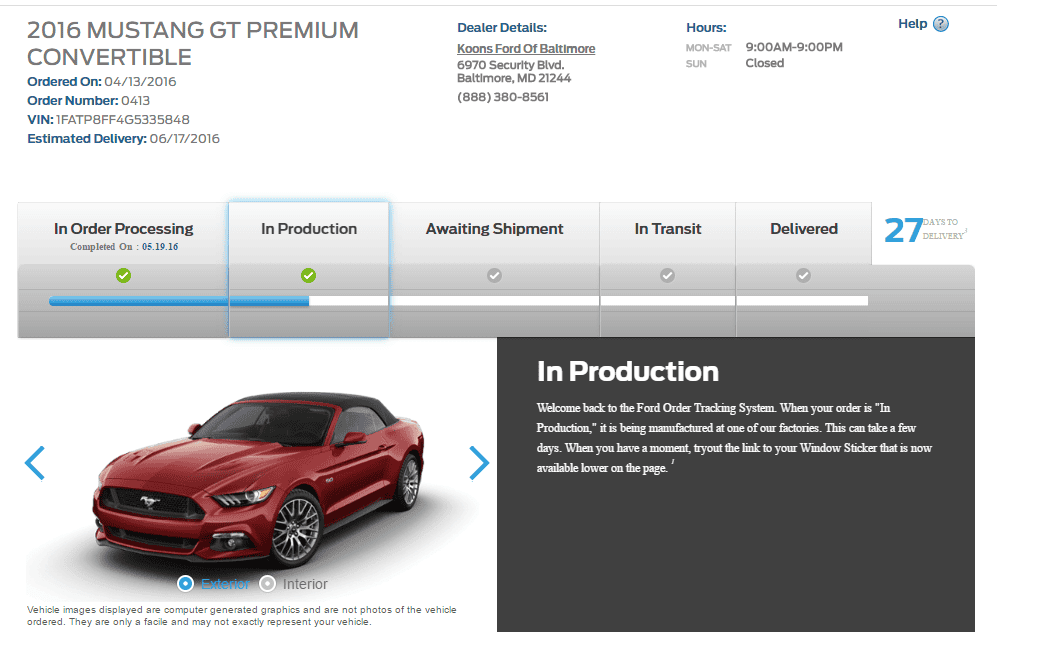Image resolution: width=1047 pixels, height=660 pixels.
Task: Select the Interior view radio button
Action: (x=268, y=584)
